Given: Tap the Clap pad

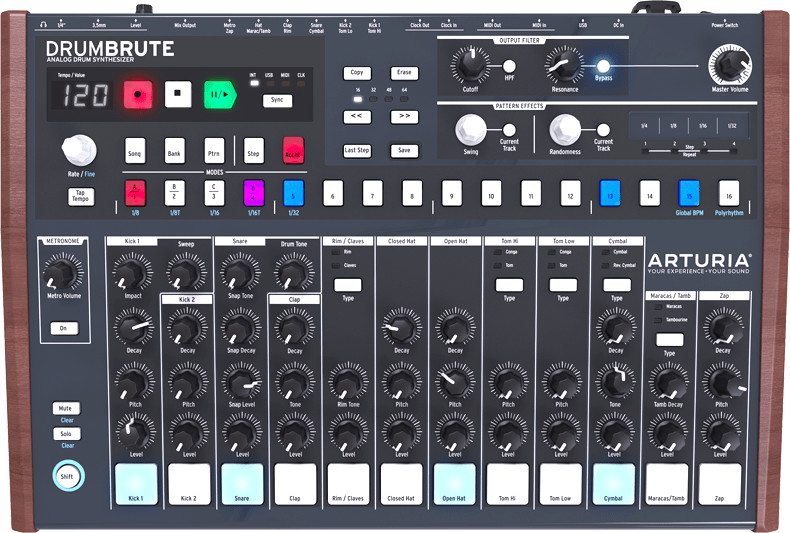Looking at the screenshot, I should (x=295, y=484).
